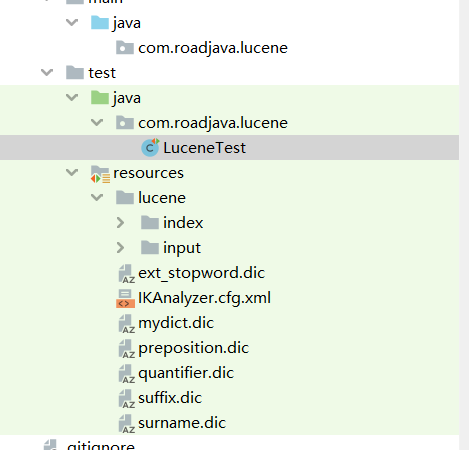Image resolution: width=469 pixels, height=450 pixels.
Task: Click the LuceneTest class icon
Action: pyautogui.click(x=150, y=148)
